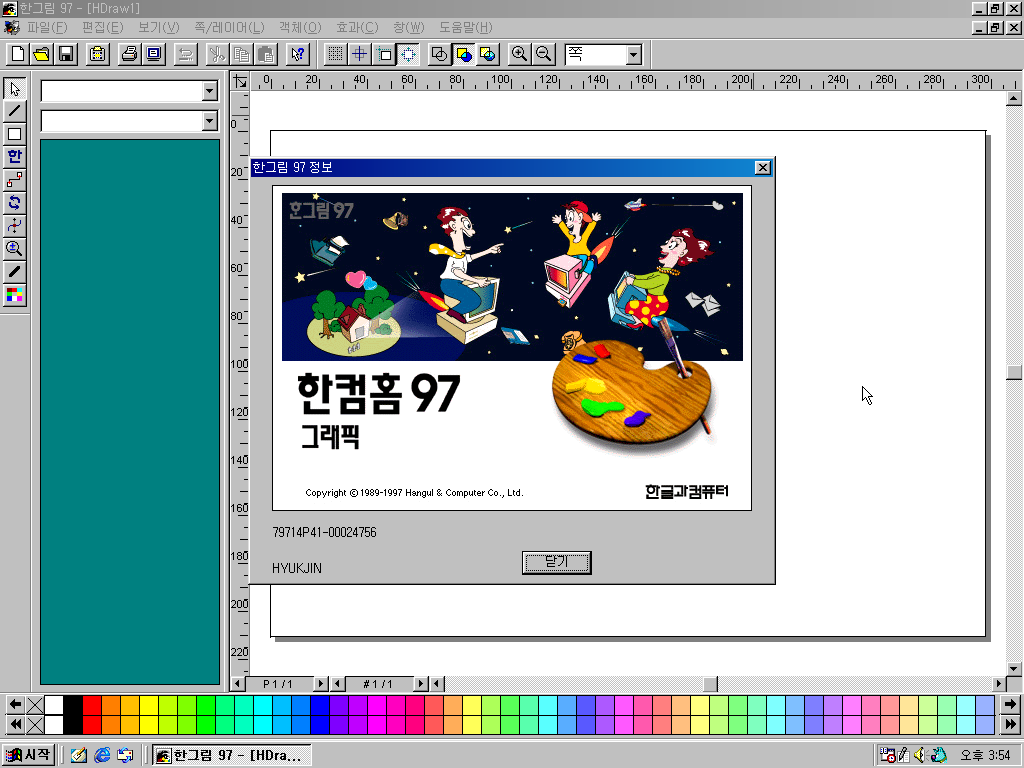Image resolution: width=1024 pixels, height=768 pixels.
Task: Select the 한 text tool
Action: point(14,157)
